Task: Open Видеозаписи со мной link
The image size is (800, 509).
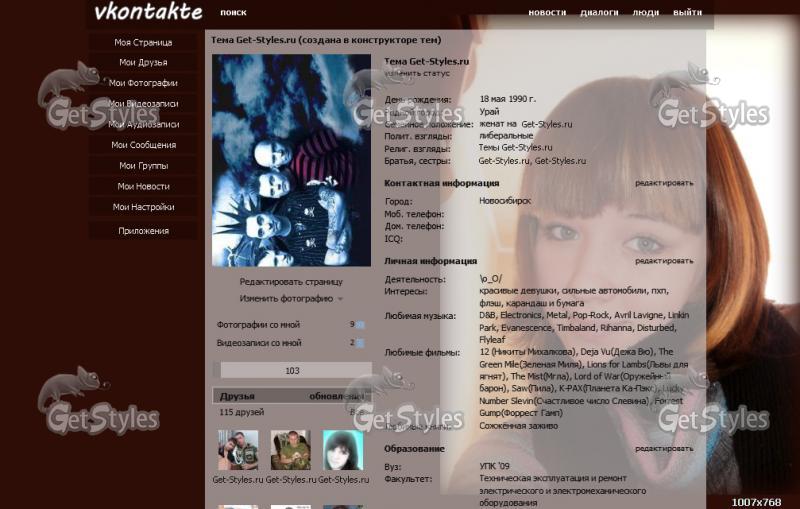Action: (x=259, y=343)
